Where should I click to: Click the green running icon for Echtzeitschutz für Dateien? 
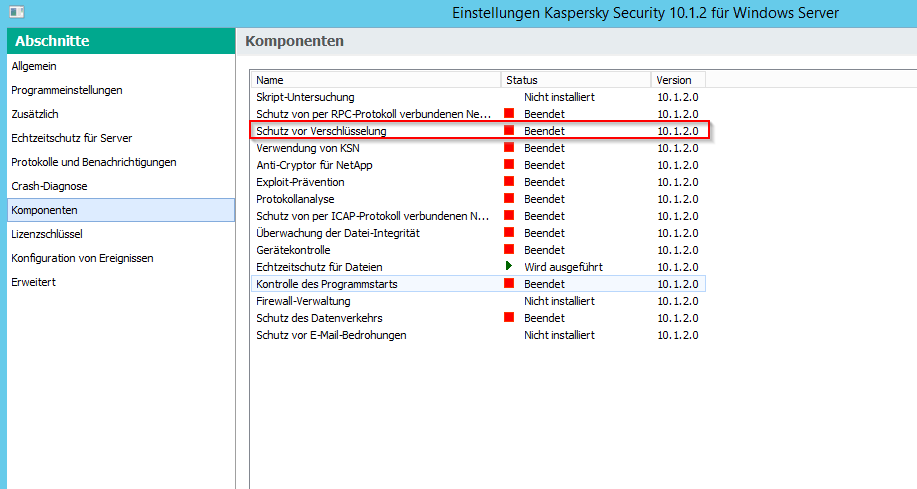coord(509,266)
